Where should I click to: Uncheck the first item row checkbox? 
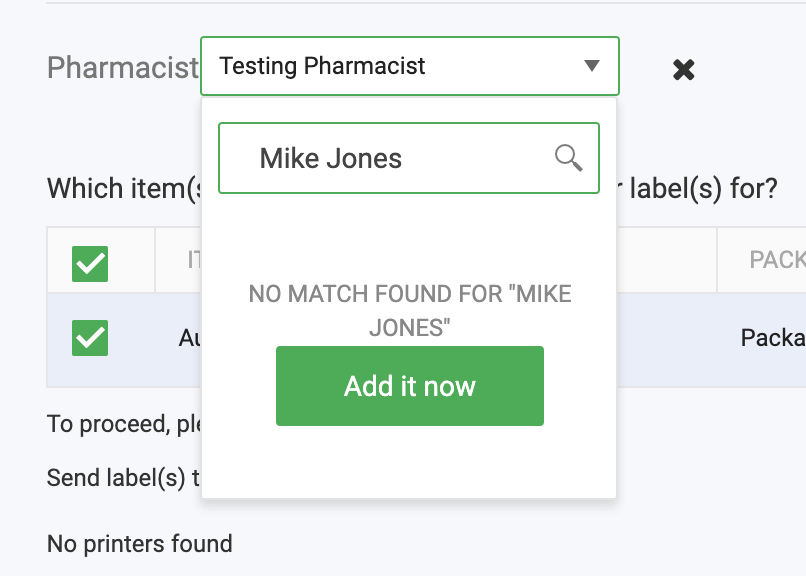click(90, 338)
